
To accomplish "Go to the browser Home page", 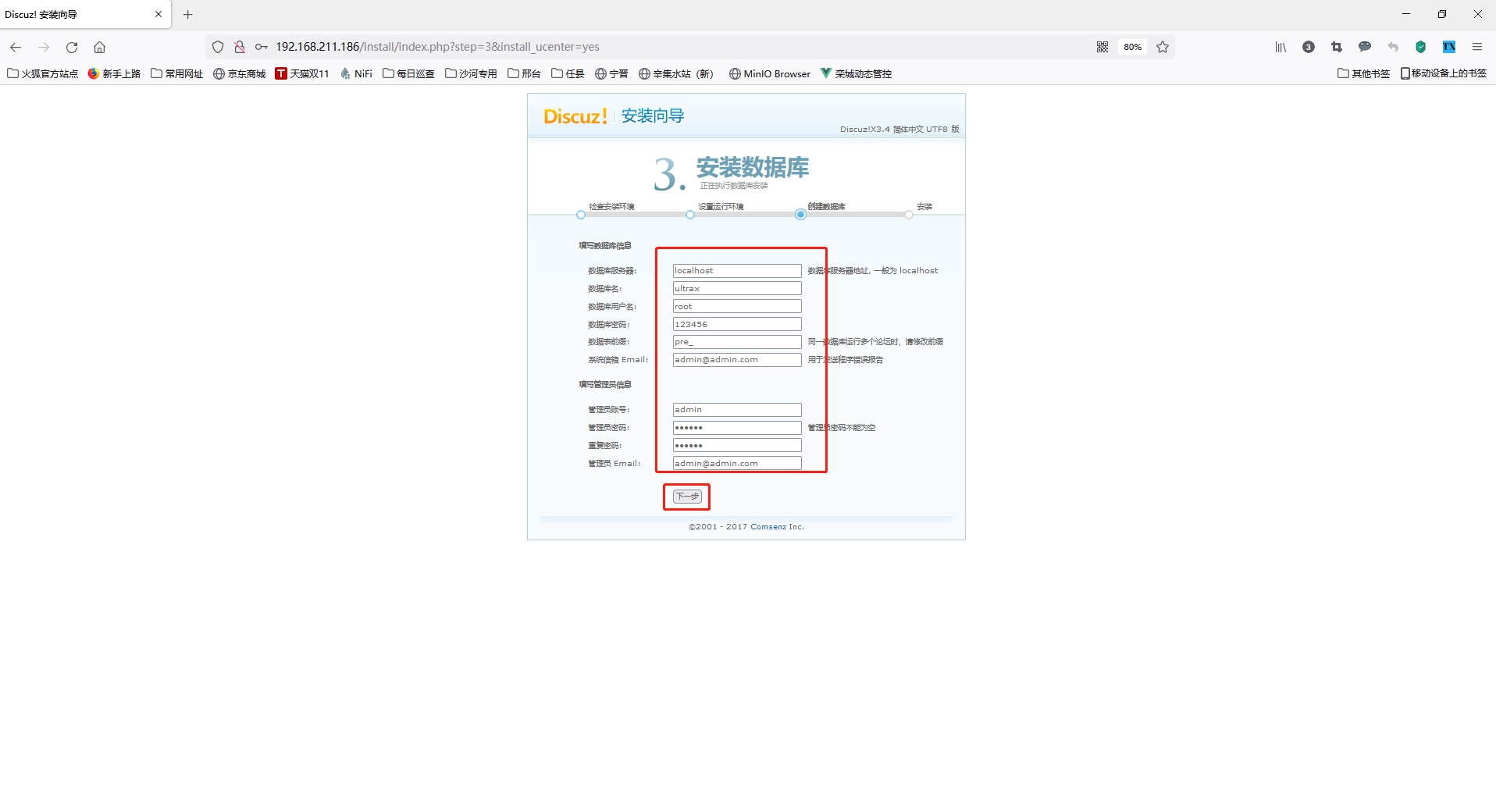I will pyautogui.click(x=99, y=47).
